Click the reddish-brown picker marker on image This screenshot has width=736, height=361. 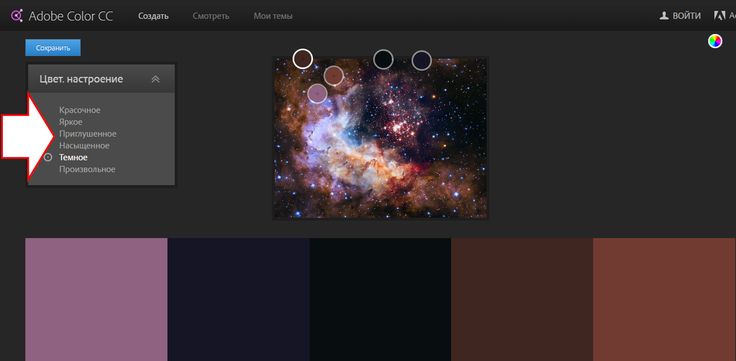point(334,76)
